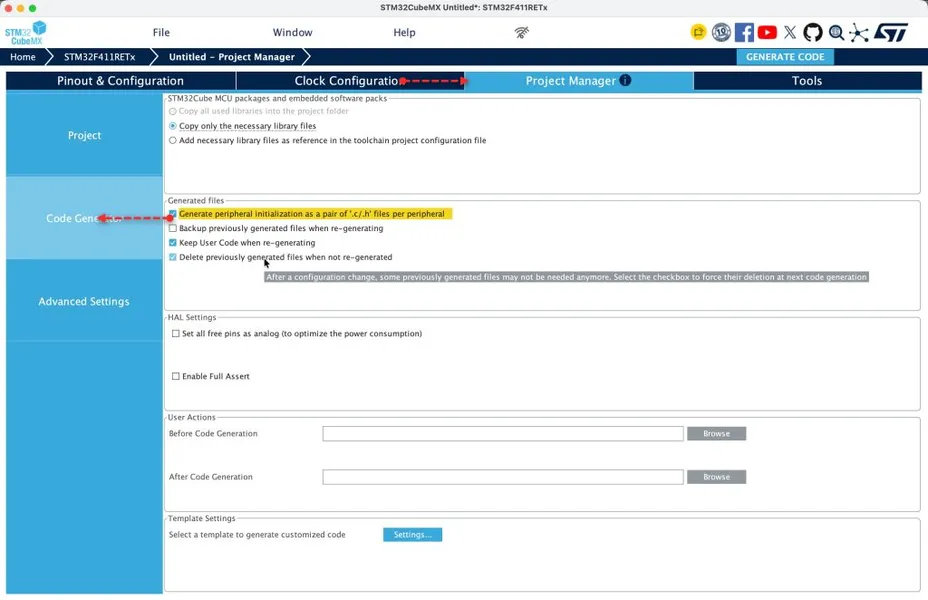Enable Full Assert checkbox
This screenshot has height=600, width=928.
pyautogui.click(x=175, y=376)
